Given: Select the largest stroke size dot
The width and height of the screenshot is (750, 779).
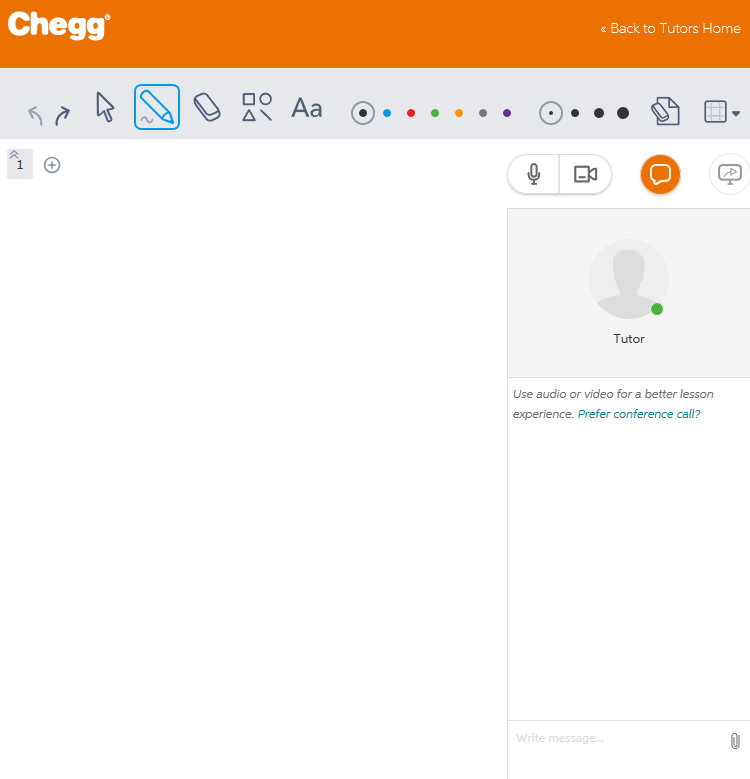Looking at the screenshot, I should (x=623, y=113).
